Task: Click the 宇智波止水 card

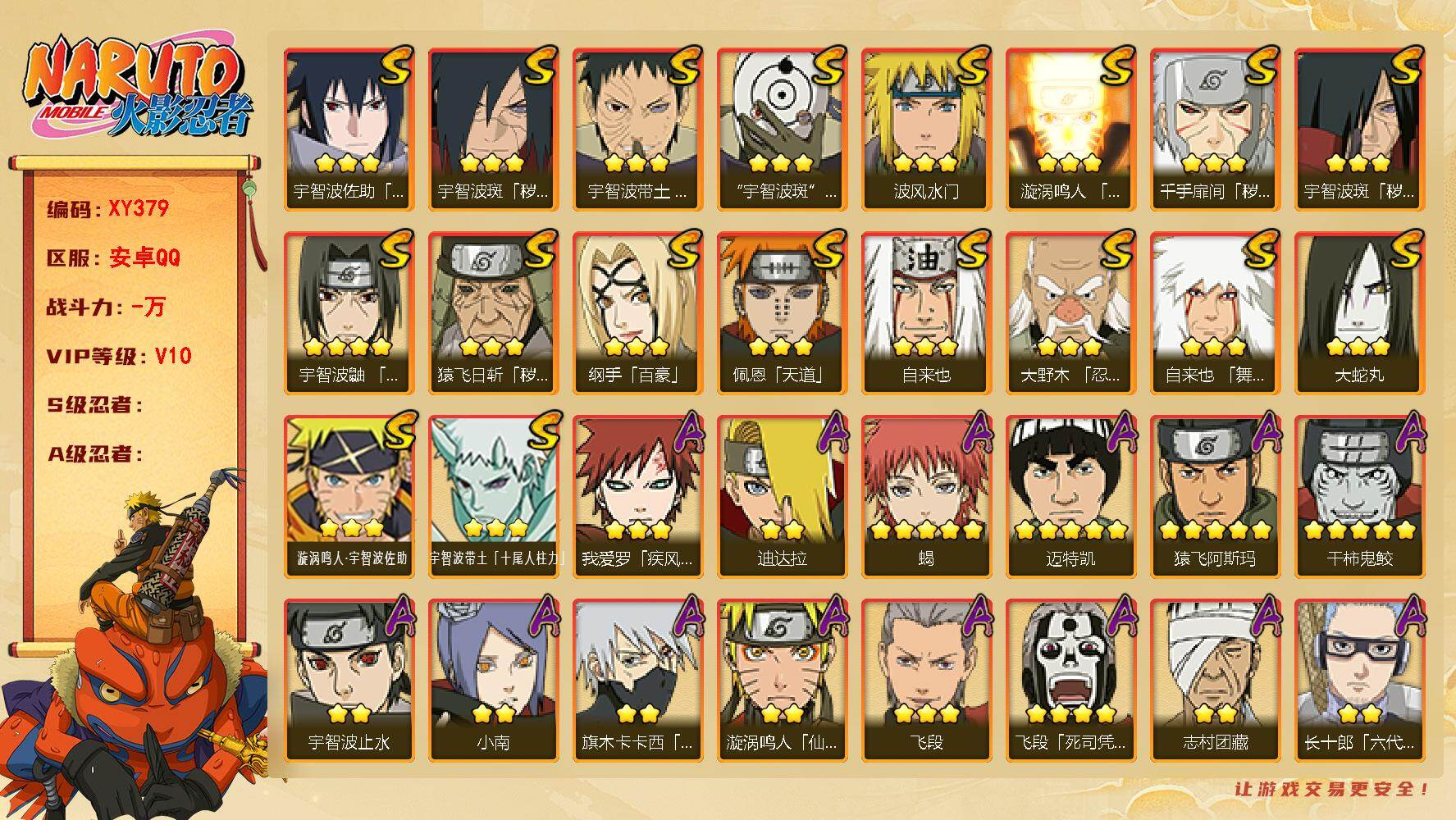Action: coord(349,681)
